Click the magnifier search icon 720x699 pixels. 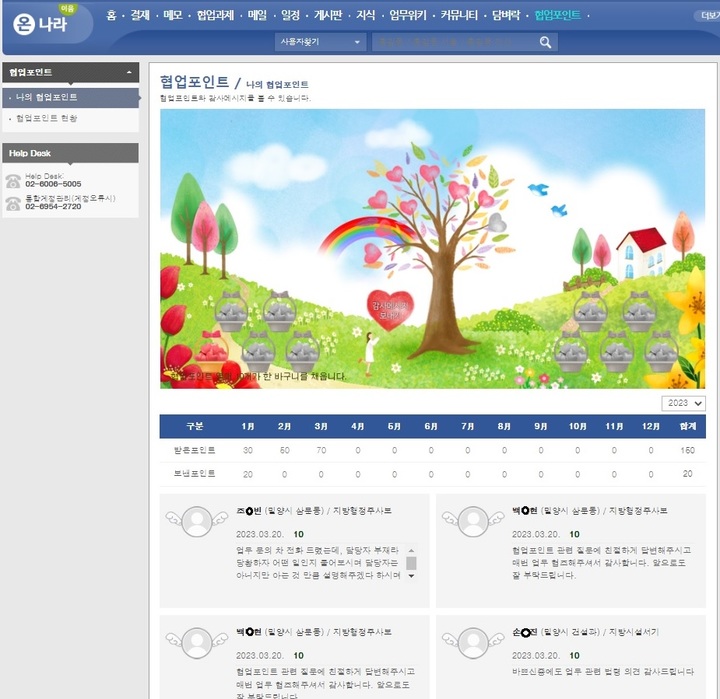tap(545, 42)
